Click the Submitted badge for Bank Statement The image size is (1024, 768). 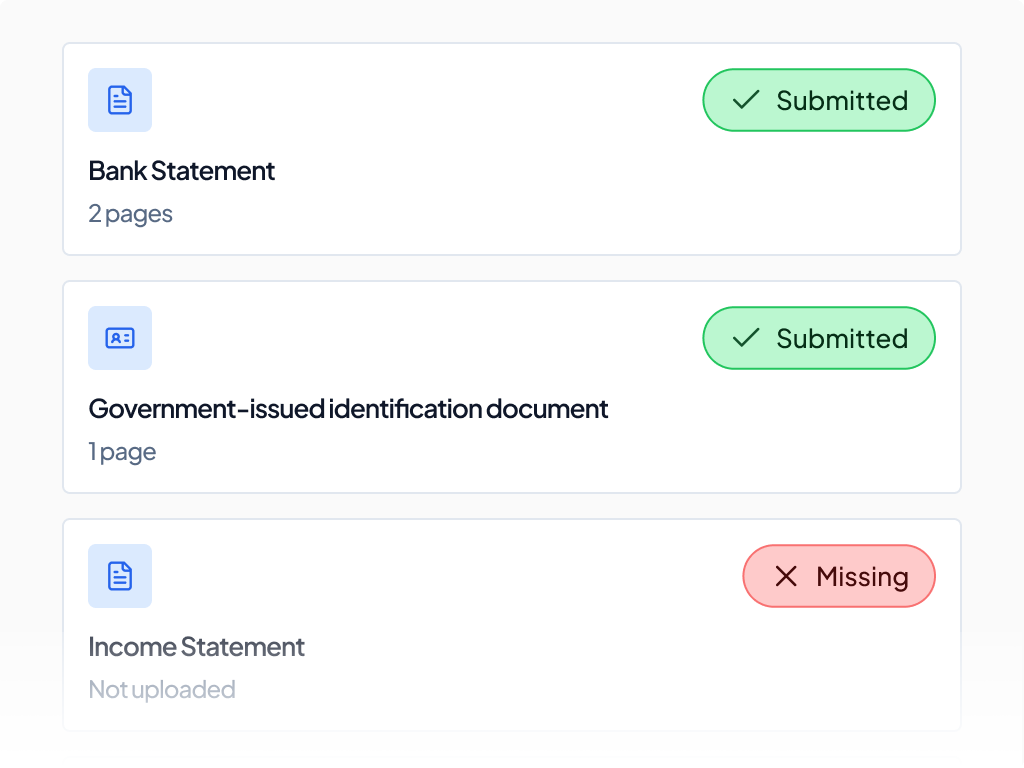[x=819, y=100]
